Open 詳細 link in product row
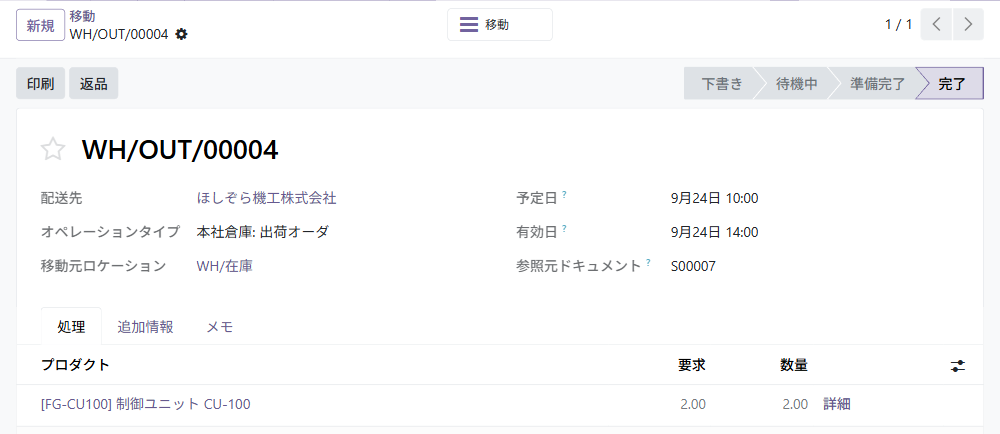 [x=837, y=404]
